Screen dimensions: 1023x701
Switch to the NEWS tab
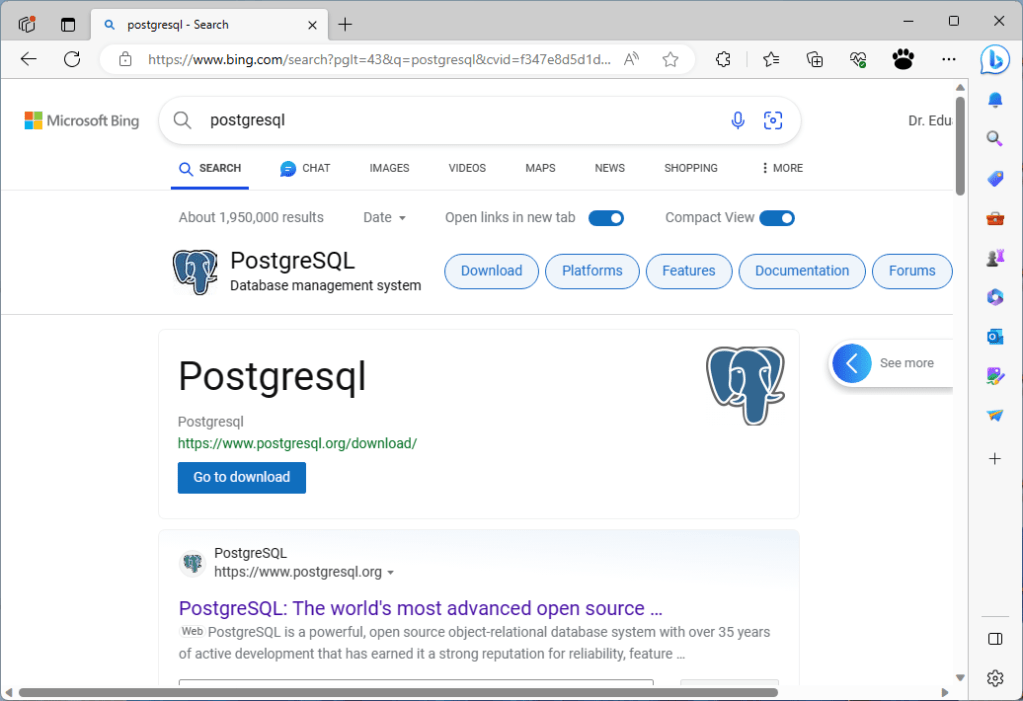pos(609,168)
